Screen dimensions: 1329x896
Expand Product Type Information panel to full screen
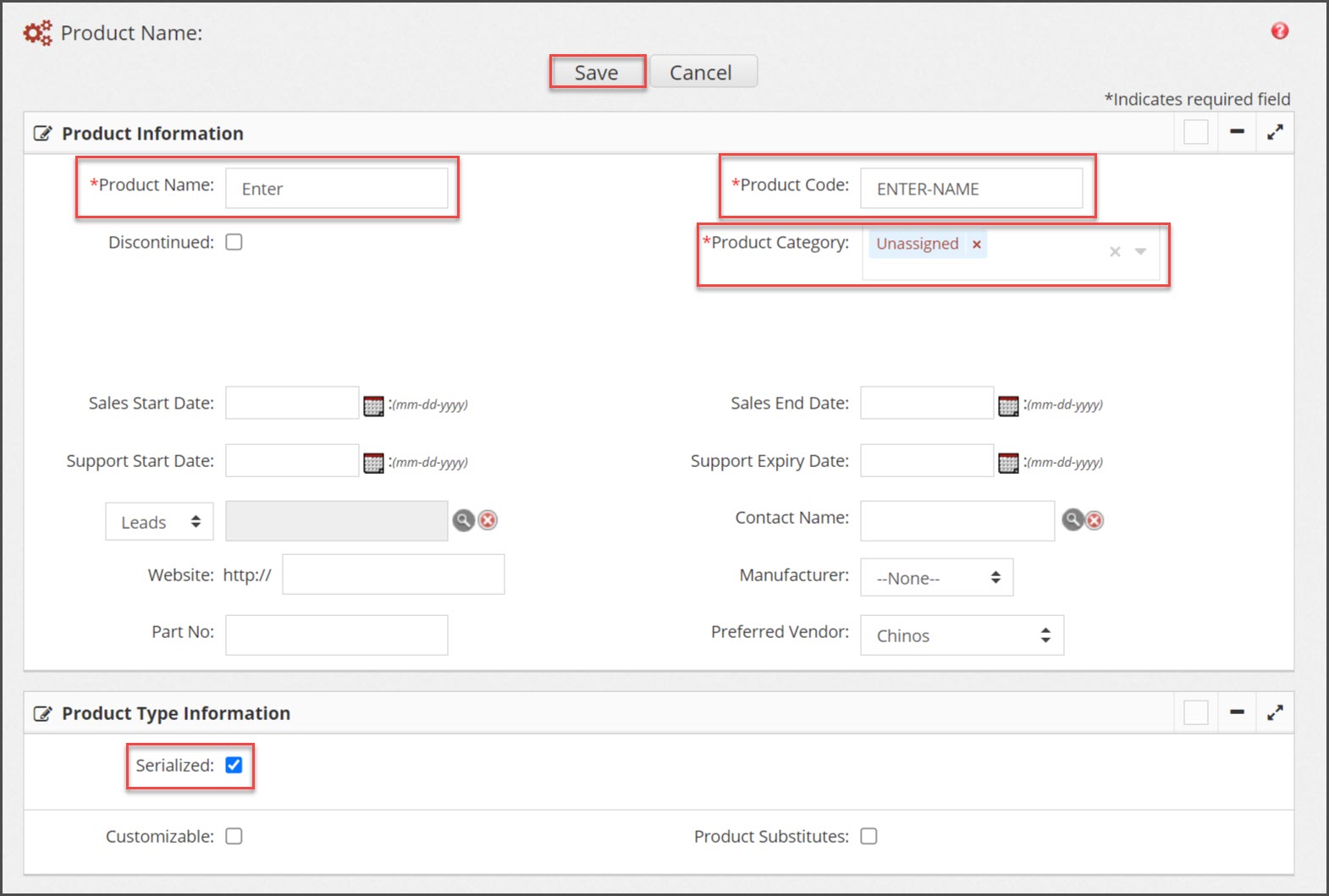1275,712
